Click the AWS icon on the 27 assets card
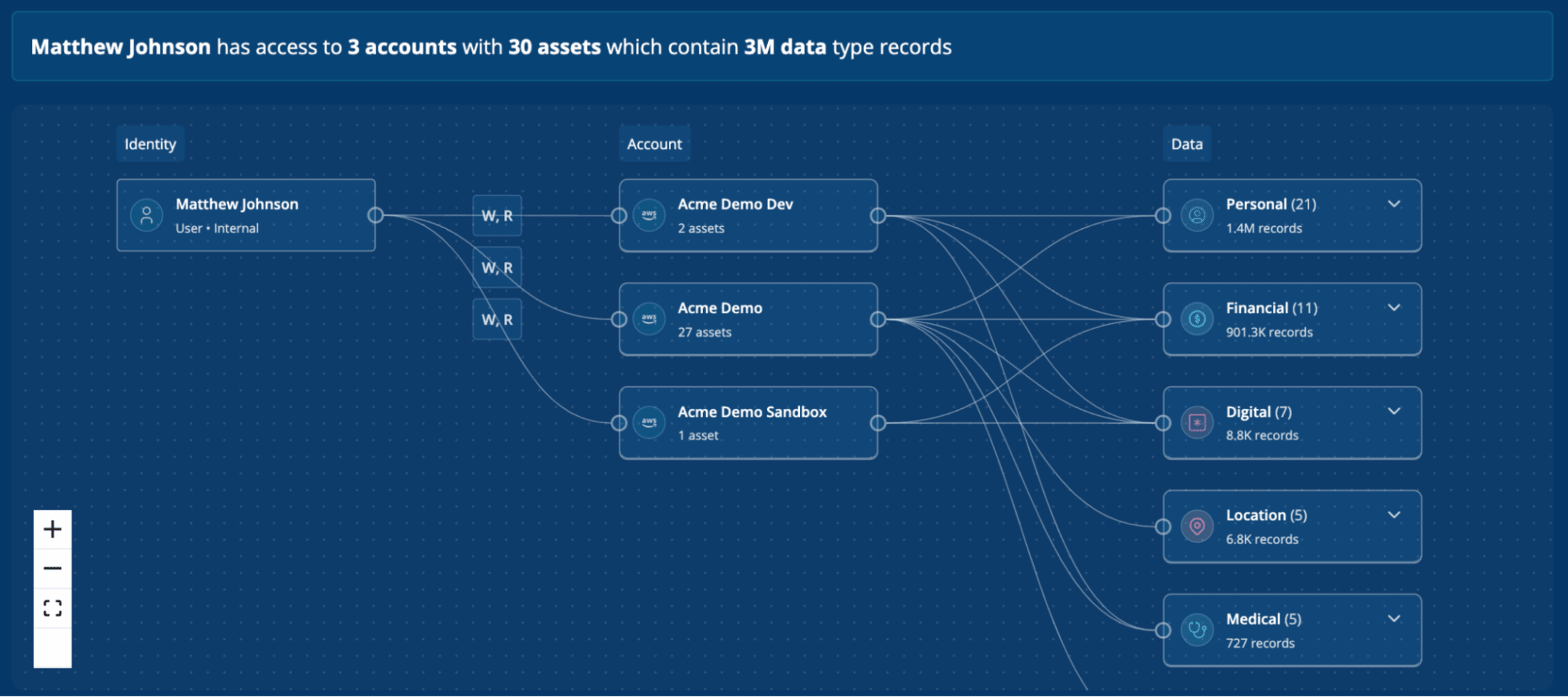 tap(649, 319)
